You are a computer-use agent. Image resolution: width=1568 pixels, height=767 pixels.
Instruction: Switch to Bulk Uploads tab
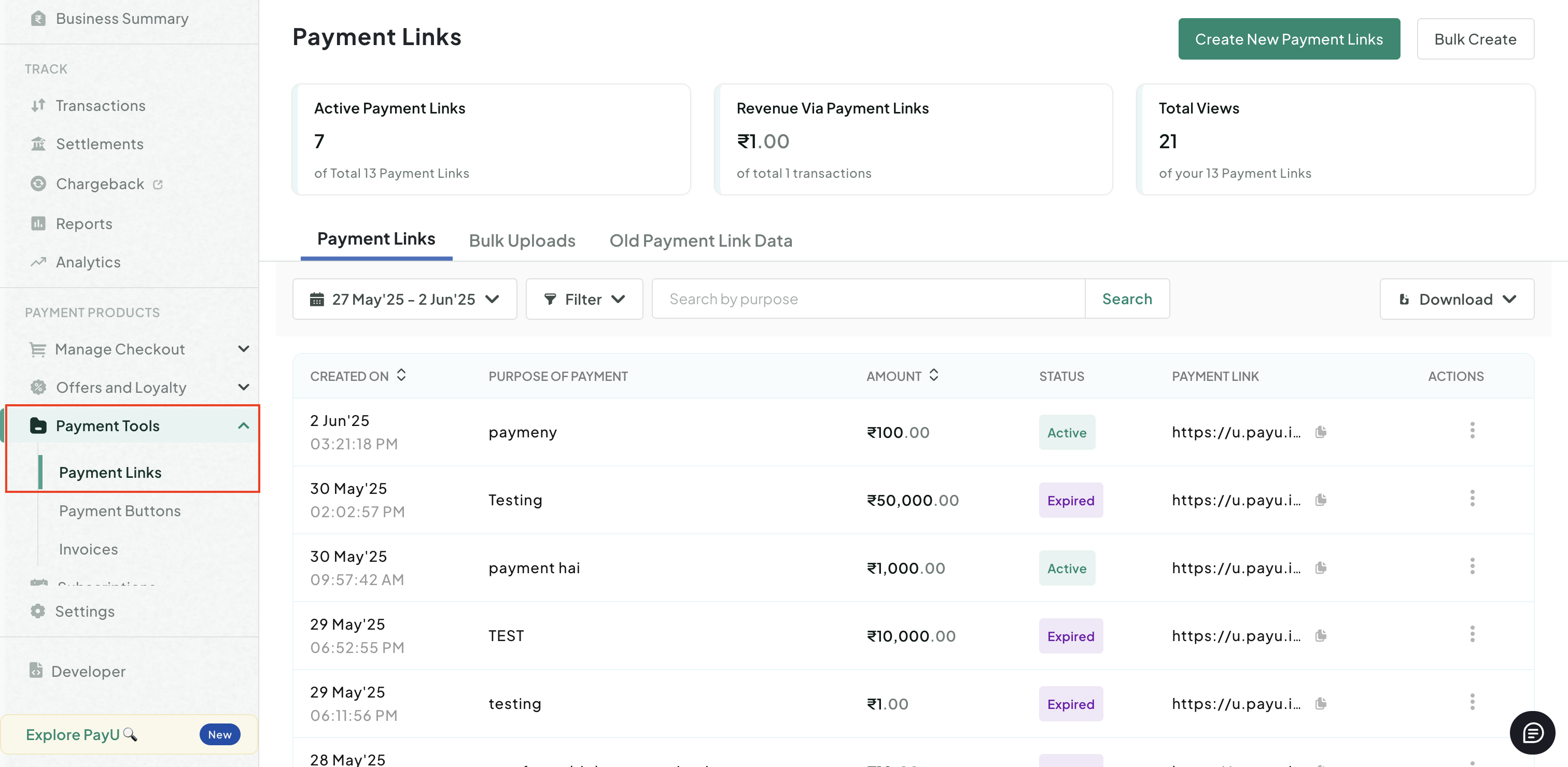522,241
